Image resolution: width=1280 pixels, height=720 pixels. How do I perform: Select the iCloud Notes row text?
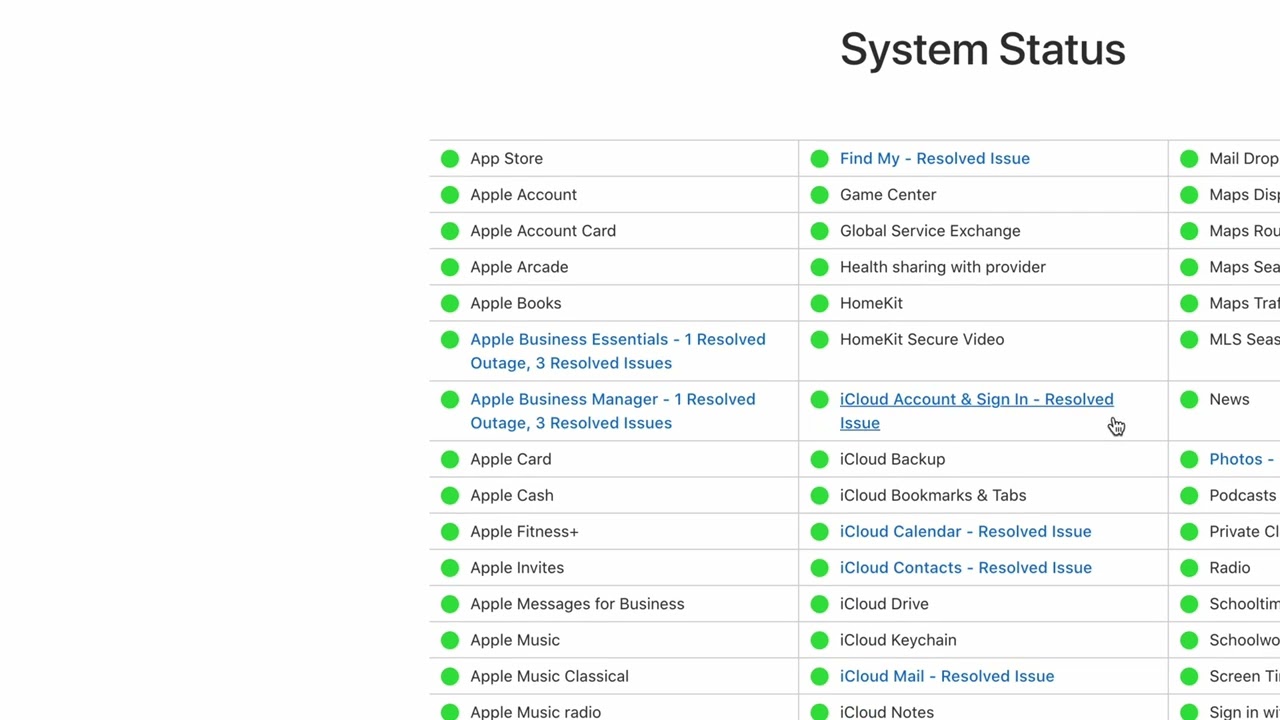point(887,711)
